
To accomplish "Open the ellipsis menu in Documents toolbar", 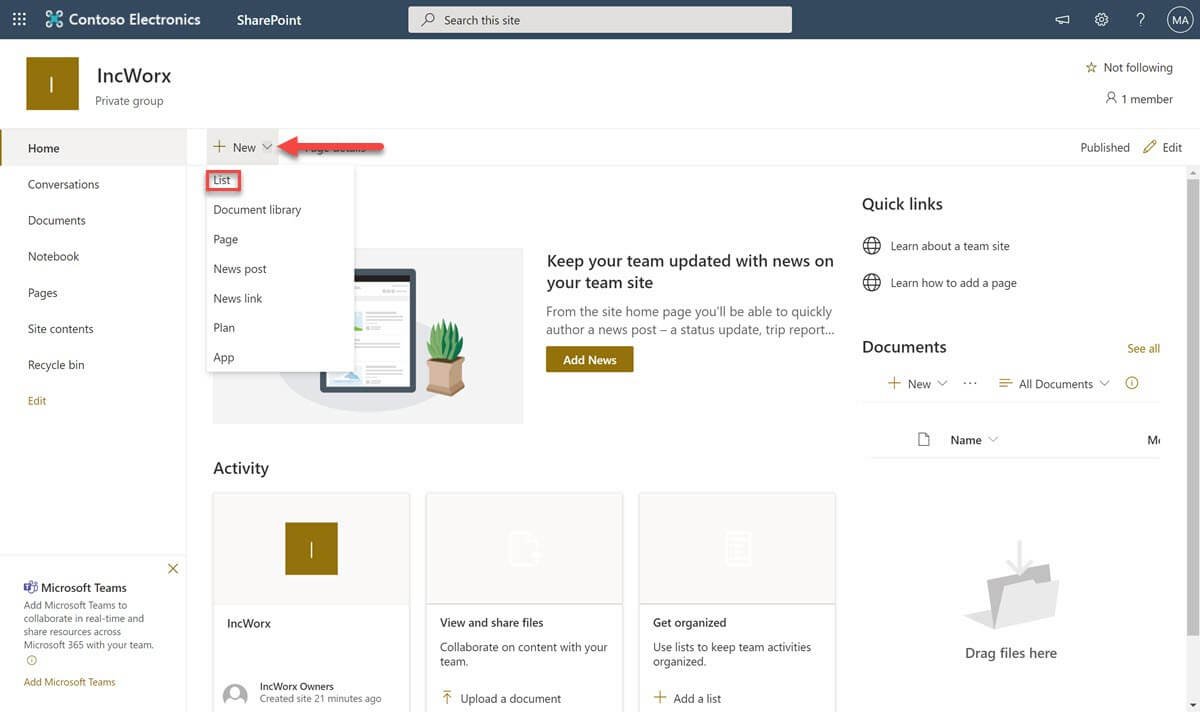I will (969, 384).
